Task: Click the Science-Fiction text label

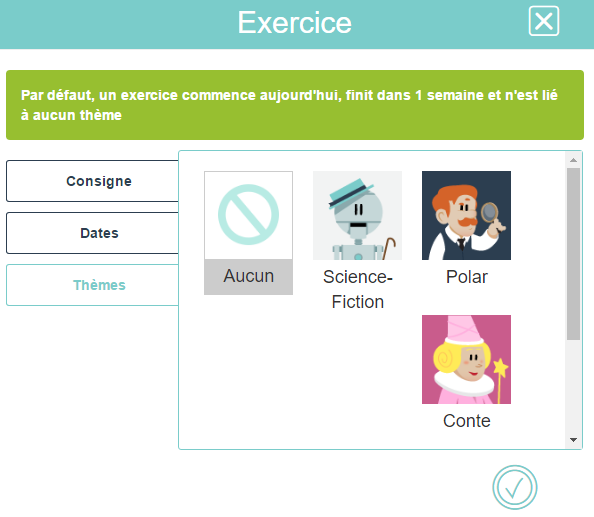Action: (x=358, y=289)
